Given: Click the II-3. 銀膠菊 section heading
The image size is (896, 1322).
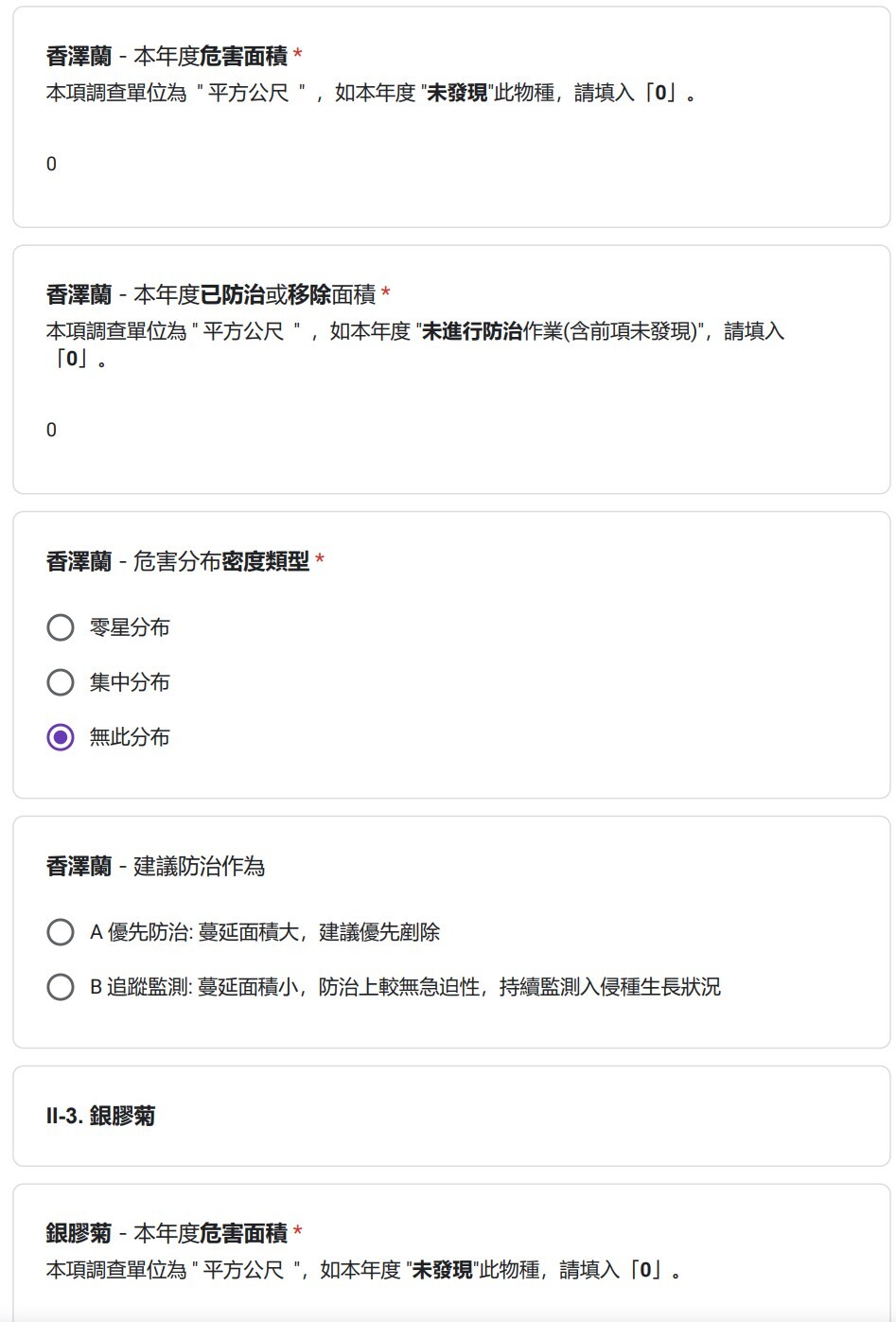Looking at the screenshot, I should pos(101,1117).
